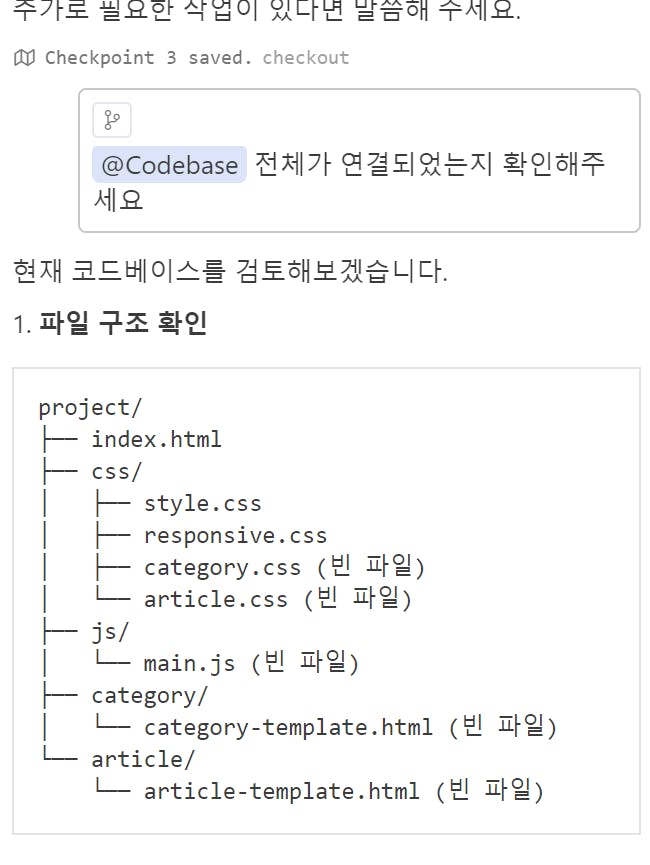This screenshot has height=865, width=650.
Task: Select article-template.html in the code block
Action: point(281,791)
